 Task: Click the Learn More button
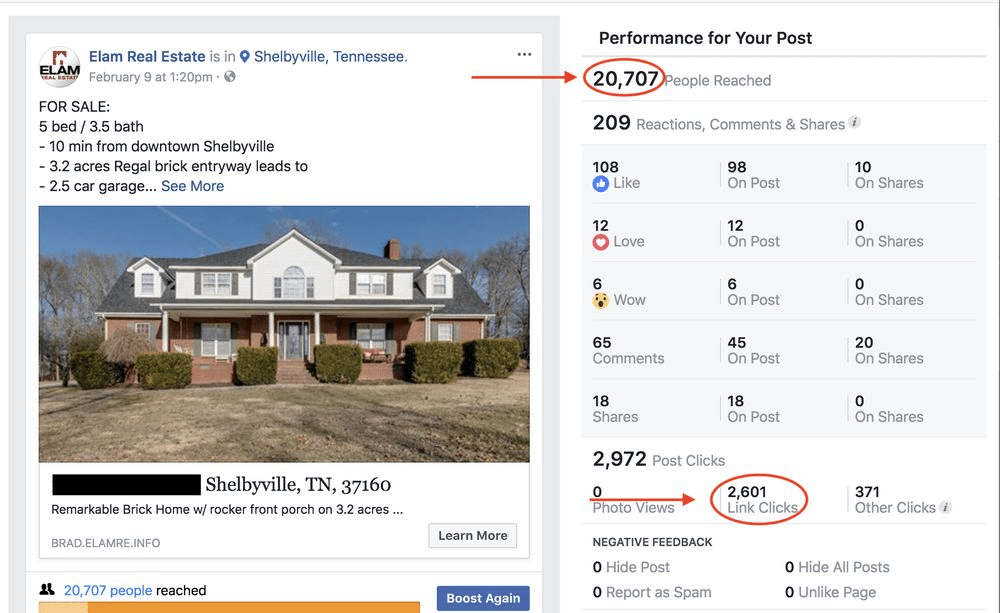[x=473, y=536]
